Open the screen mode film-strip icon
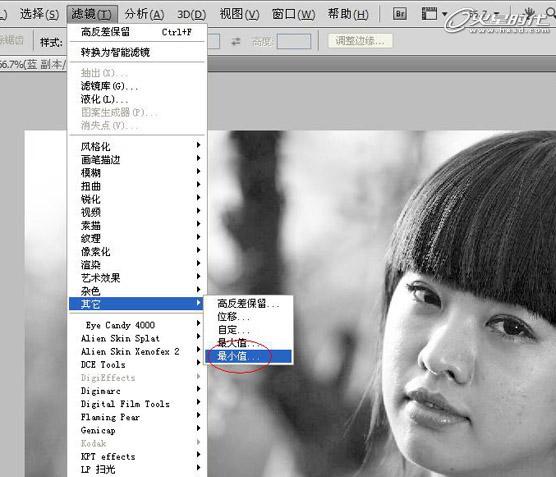The width and height of the screenshot is (556, 477). (429, 14)
